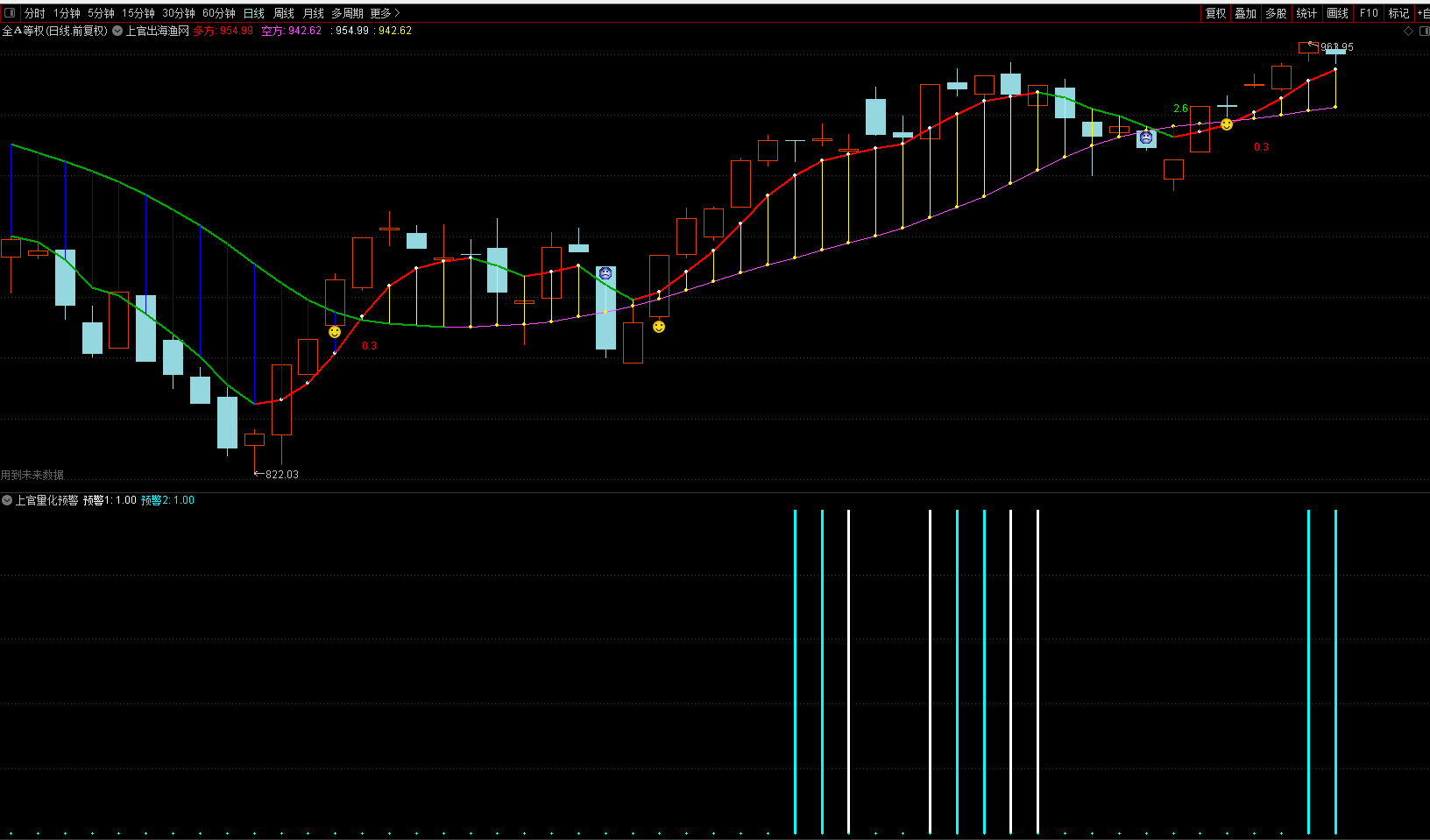Click the yellow smiley below middle red candle
Screen dimensions: 1430x840
tap(659, 327)
